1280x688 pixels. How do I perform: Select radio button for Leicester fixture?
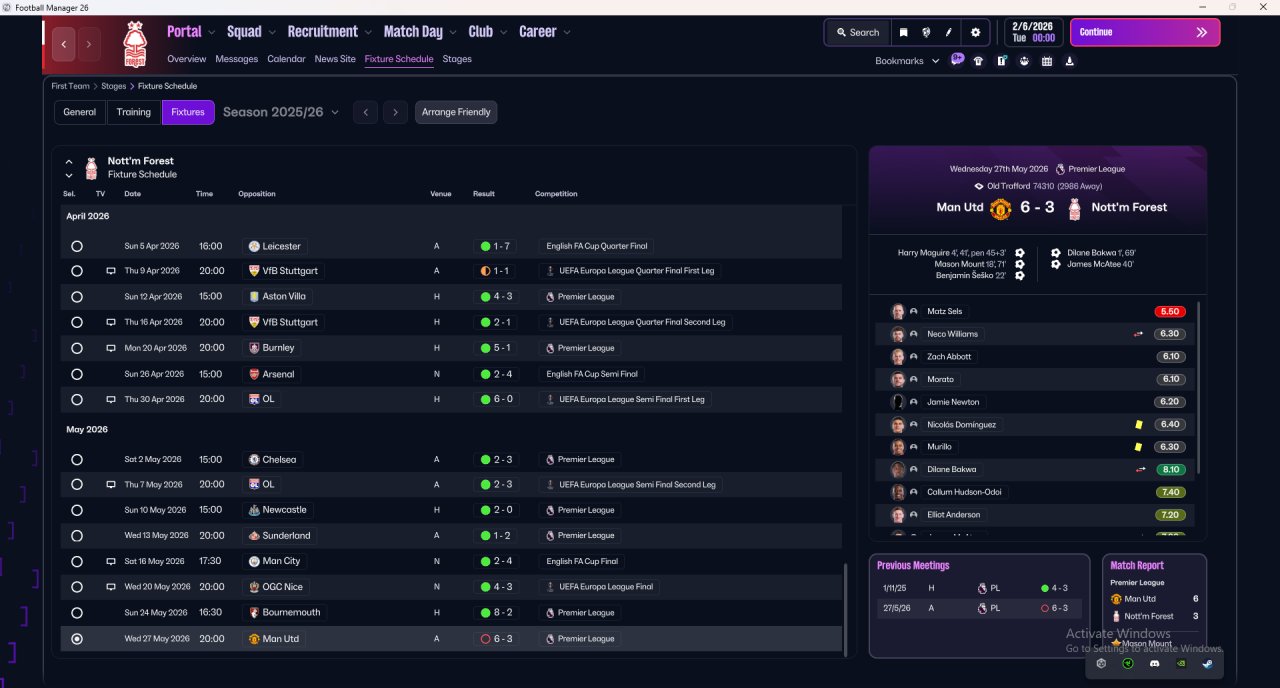click(x=77, y=246)
